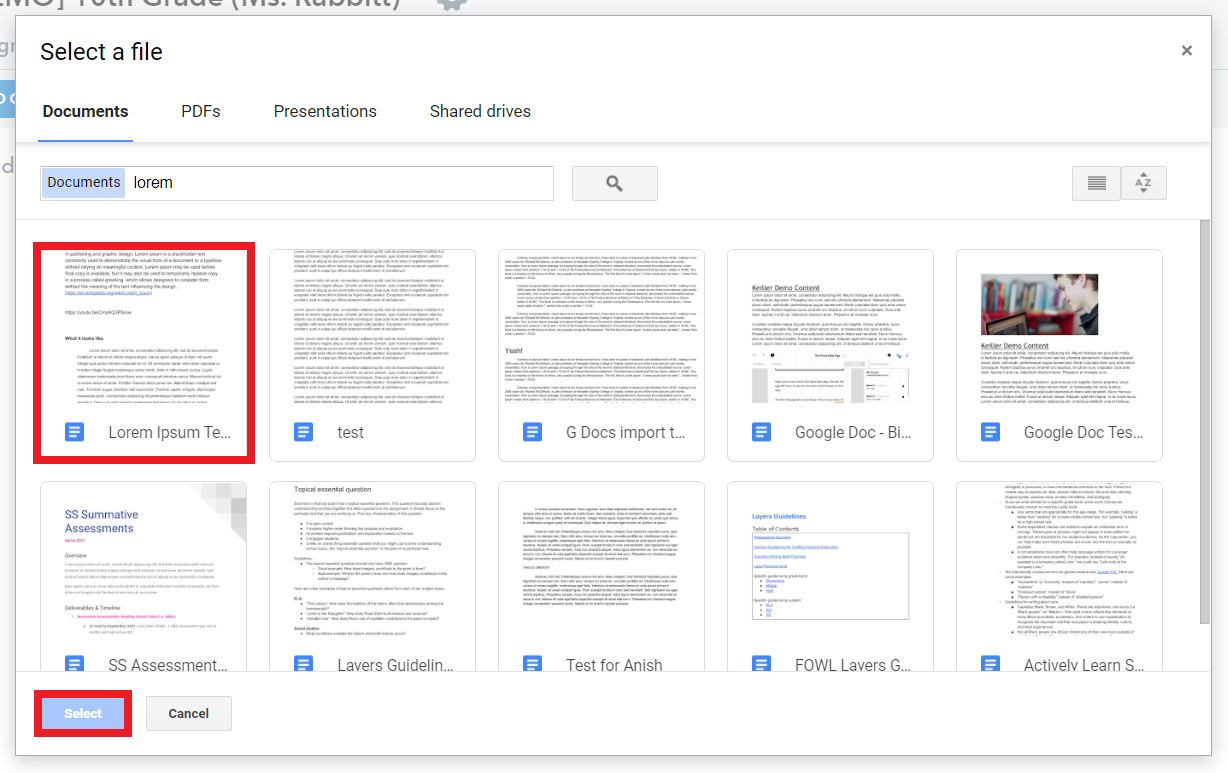Select the Documents tab
This screenshot has width=1228, height=773.
click(85, 111)
